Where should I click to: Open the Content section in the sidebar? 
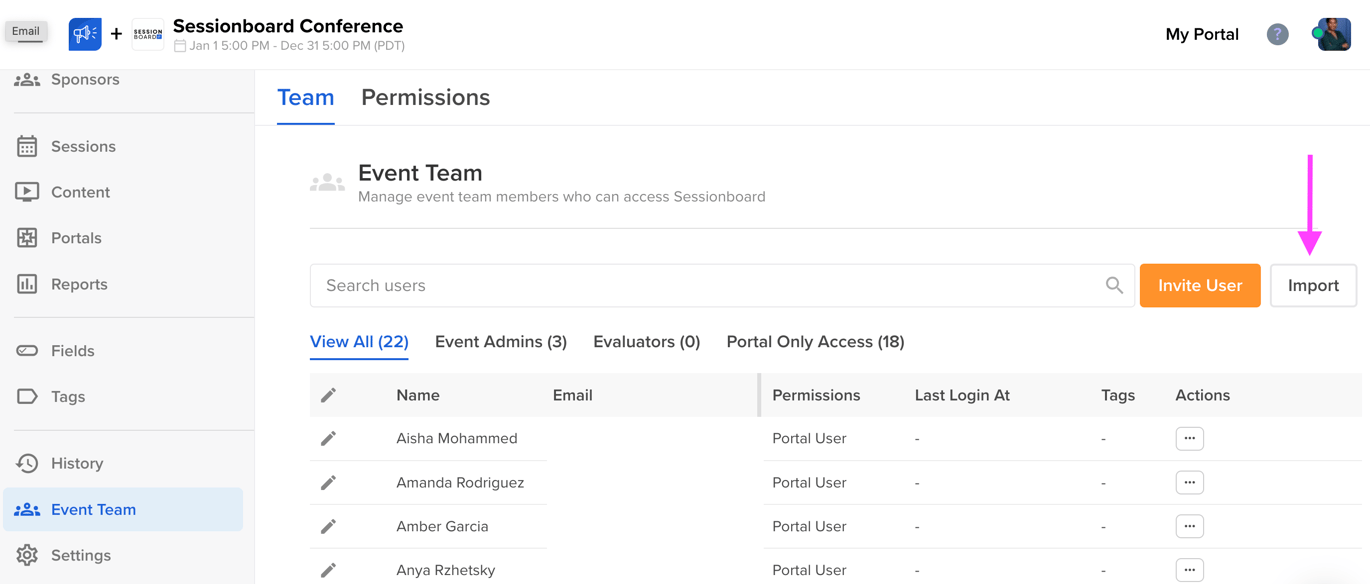click(x=80, y=192)
